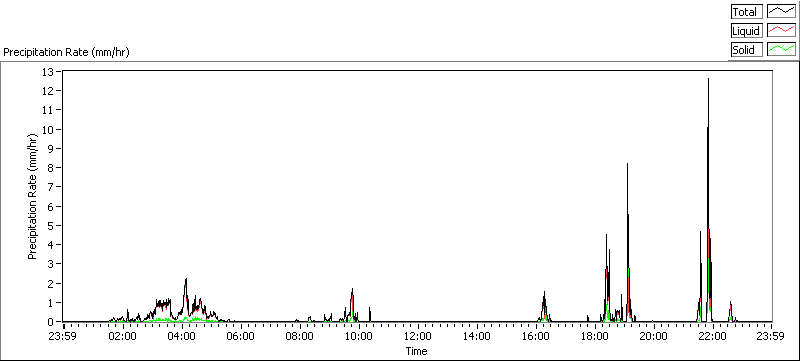The width and height of the screenshot is (800, 361).
Task: Click the 23:59 end time axis label
Action: (771, 336)
